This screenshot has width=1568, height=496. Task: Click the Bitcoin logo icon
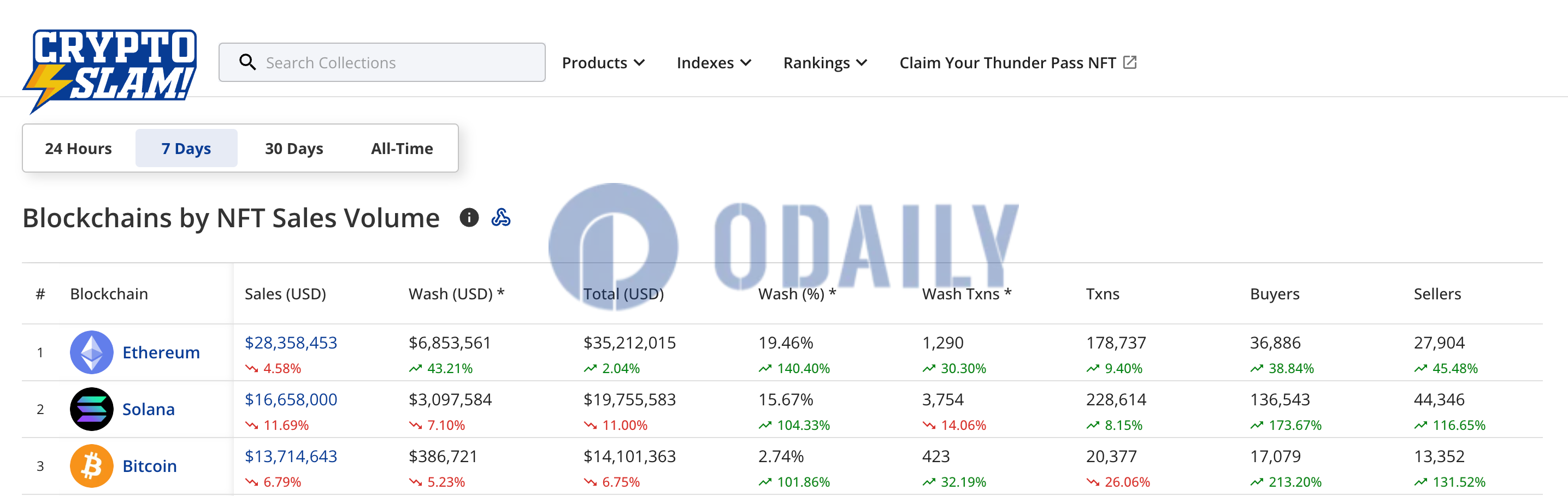pos(92,465)
